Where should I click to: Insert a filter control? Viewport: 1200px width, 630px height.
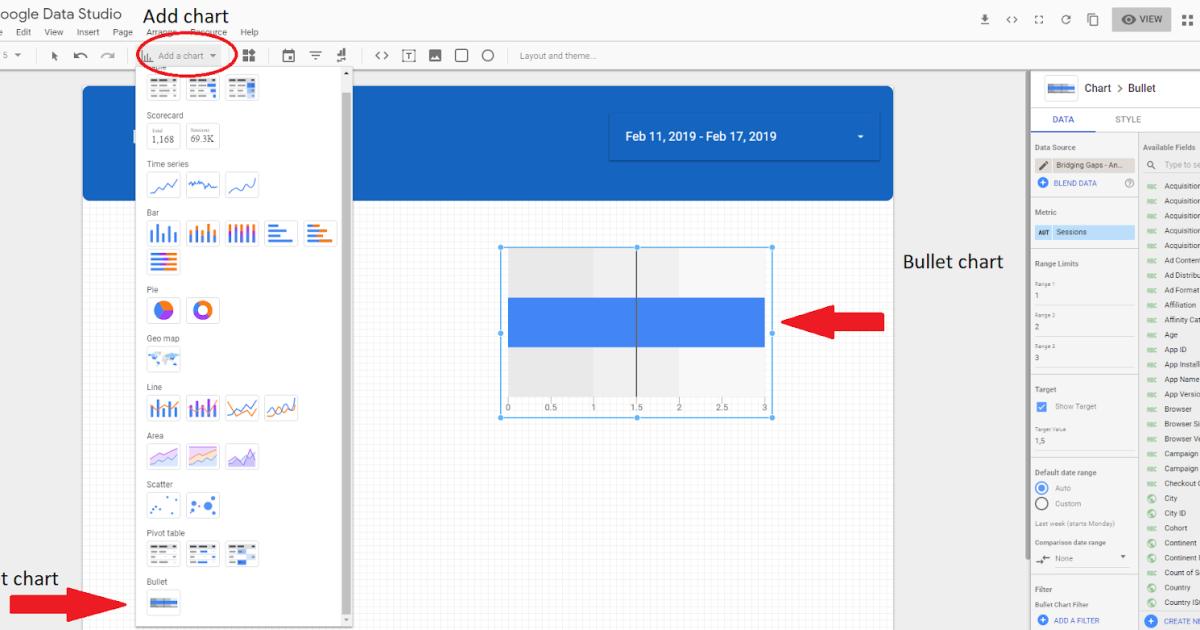(x=315, y=56)
